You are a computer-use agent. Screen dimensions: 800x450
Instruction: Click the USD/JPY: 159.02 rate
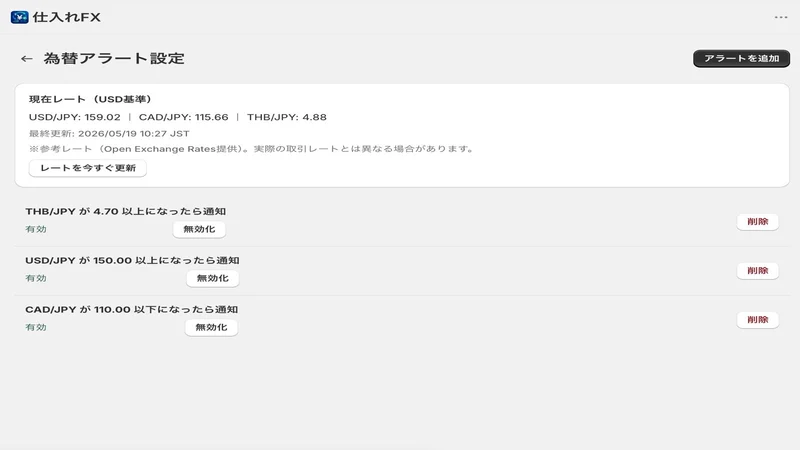coord(74,117)
